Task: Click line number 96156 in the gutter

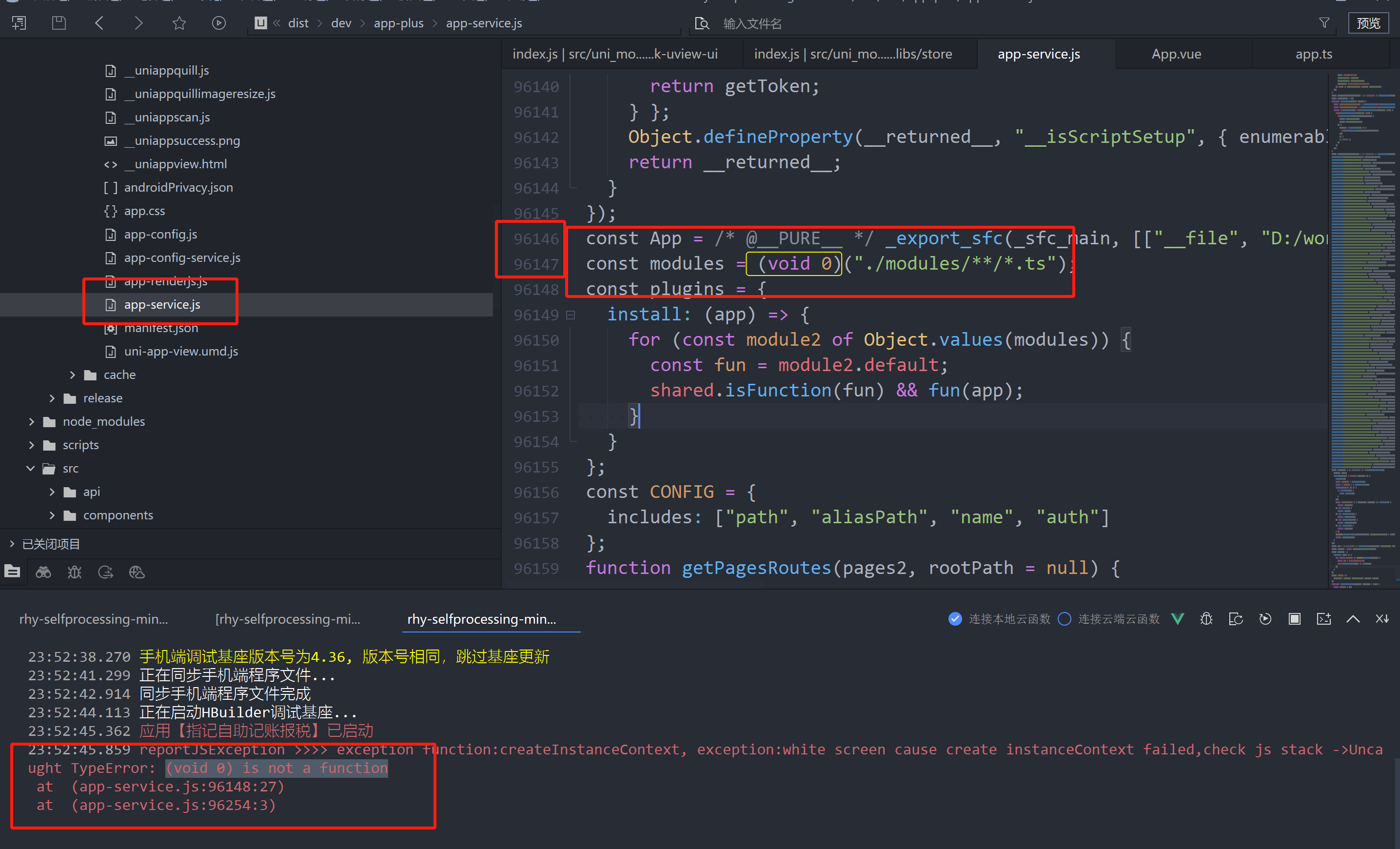Action: [536, 492]
